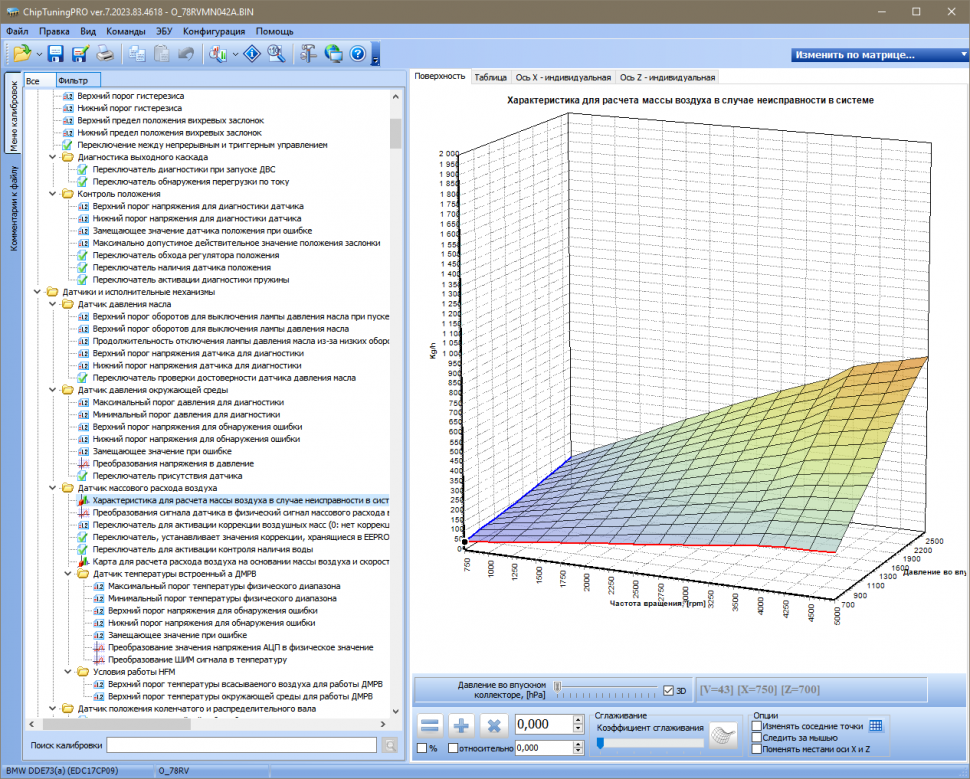Image resolution: width=970 pixels, height=779 pixels.
Task: Open the blue diamond info icon
Action: pyautogui.click(x=253, y=54)
